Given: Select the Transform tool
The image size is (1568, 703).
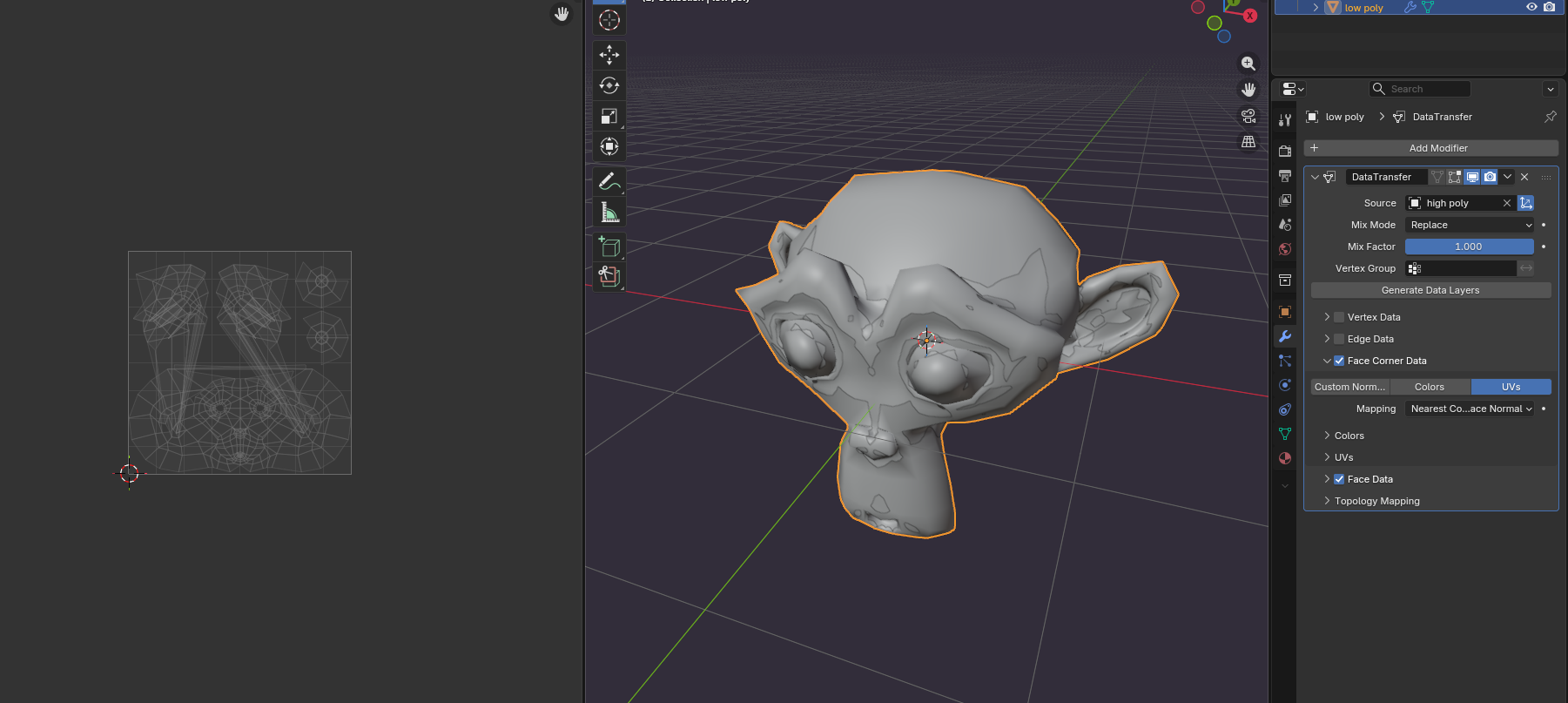Looking at the screenshot, I should point(609,146).
